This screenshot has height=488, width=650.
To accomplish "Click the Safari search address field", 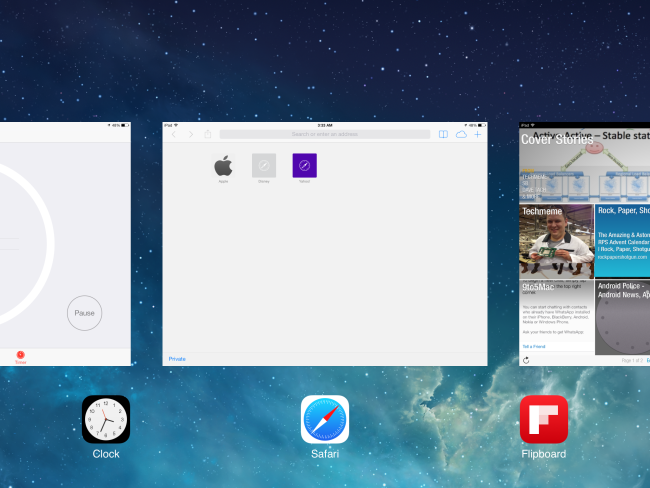I will click(x=325, y=134).
